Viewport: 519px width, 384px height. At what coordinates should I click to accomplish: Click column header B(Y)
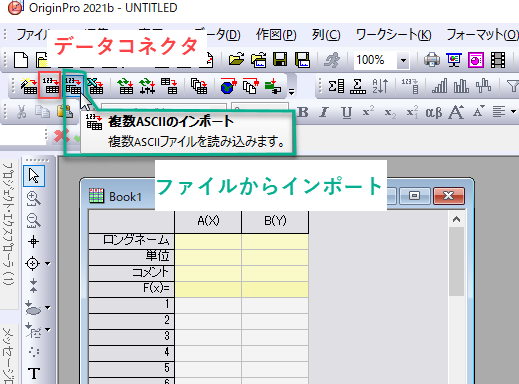pyautogui.click(x=275, y=221)
